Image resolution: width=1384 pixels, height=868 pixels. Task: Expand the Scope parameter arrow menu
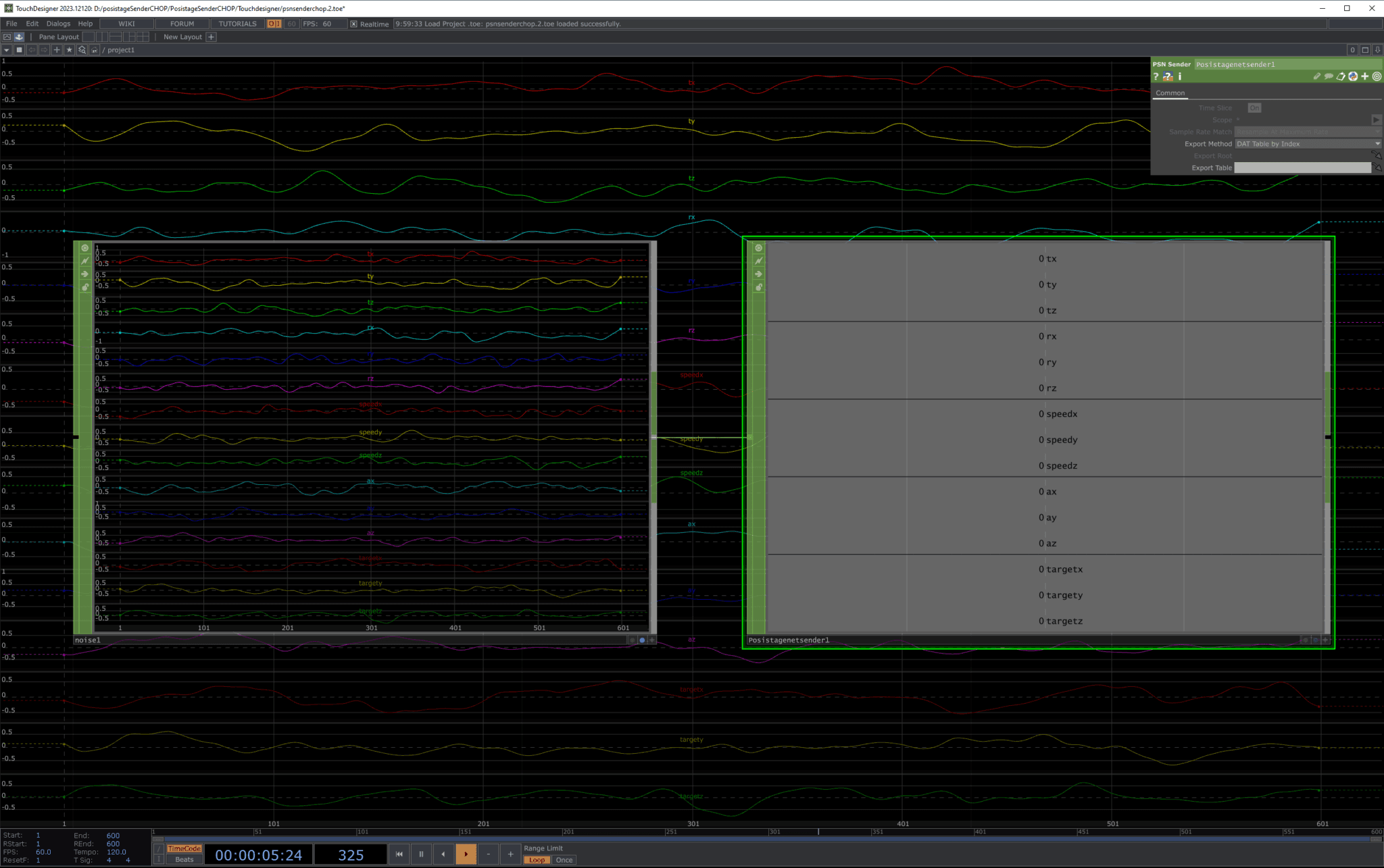click(x=1376, y=120)
